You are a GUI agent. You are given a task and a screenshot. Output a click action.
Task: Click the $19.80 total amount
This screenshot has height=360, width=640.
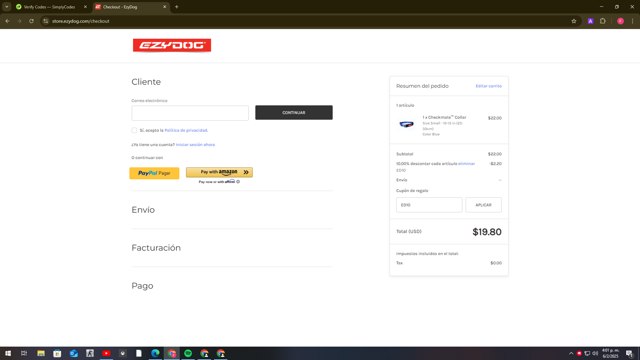487,232
